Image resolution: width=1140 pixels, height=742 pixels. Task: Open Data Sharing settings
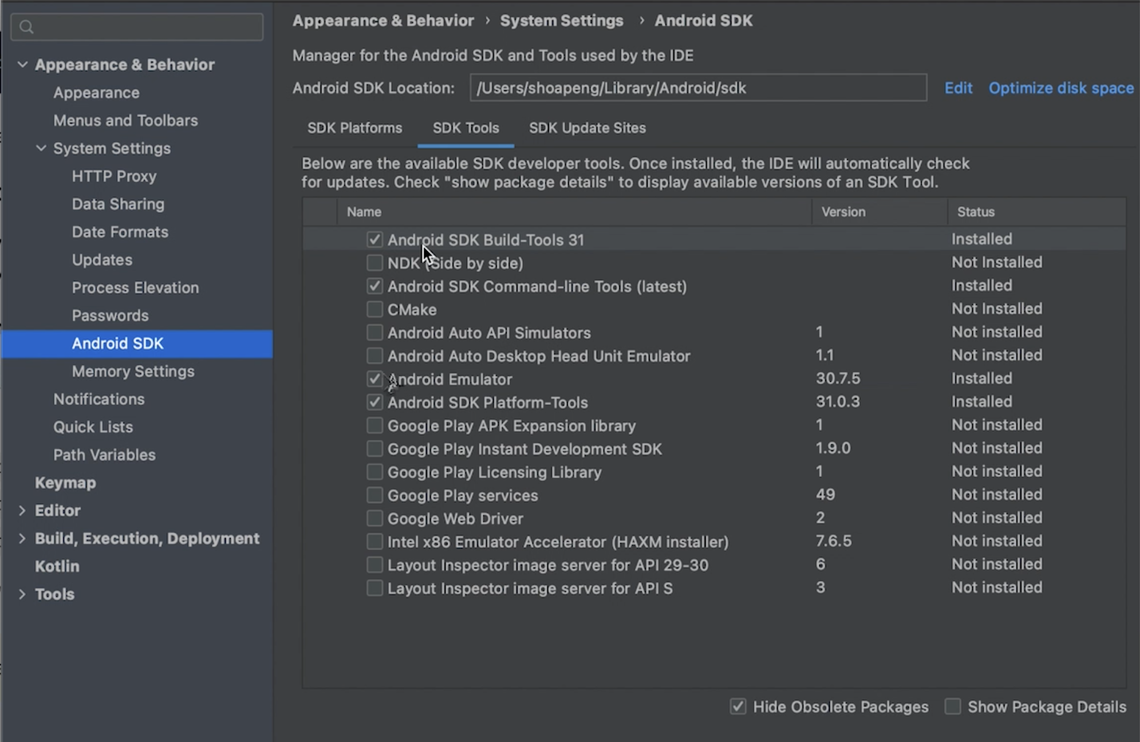point(118,204)
